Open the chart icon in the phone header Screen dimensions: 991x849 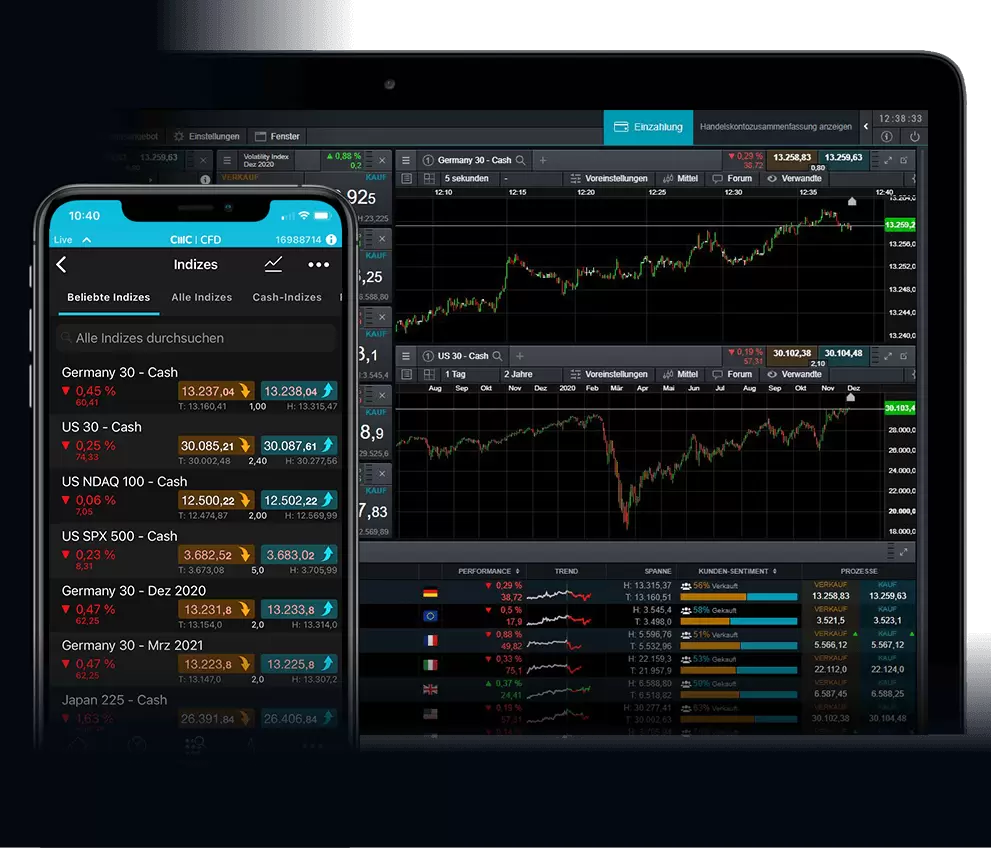(x=273, y=265)
